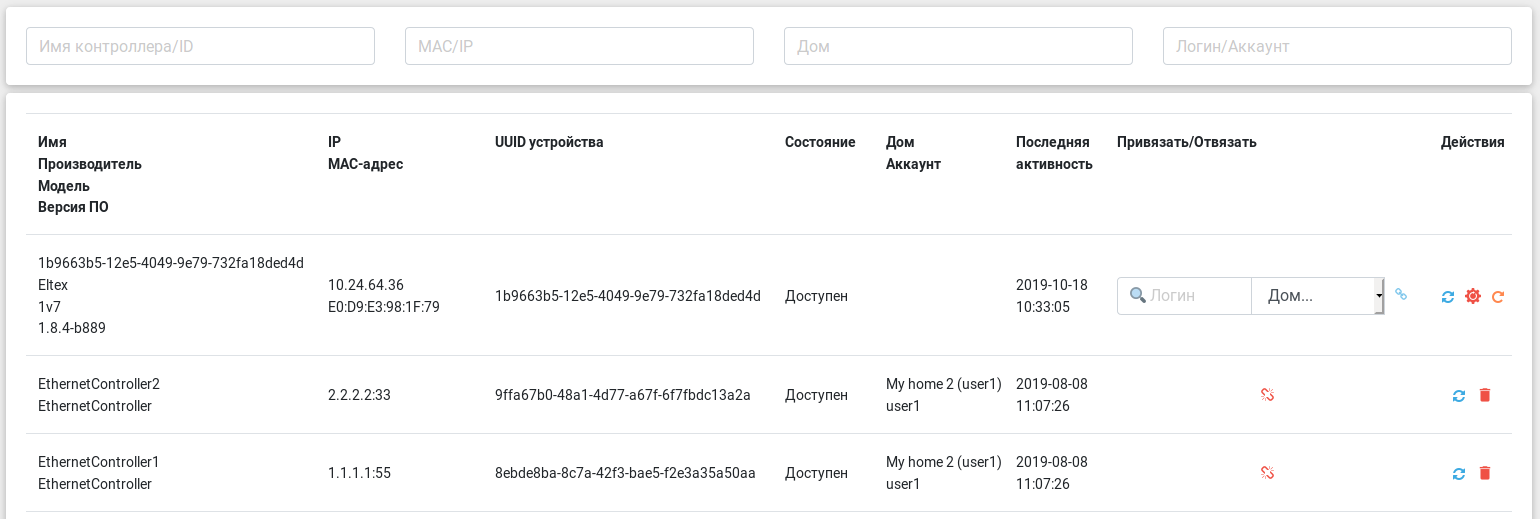Unbind EthernetController2 with the broken-link icon
The height and width of the screenshot is (519, 1540).
coord(1267,395)
